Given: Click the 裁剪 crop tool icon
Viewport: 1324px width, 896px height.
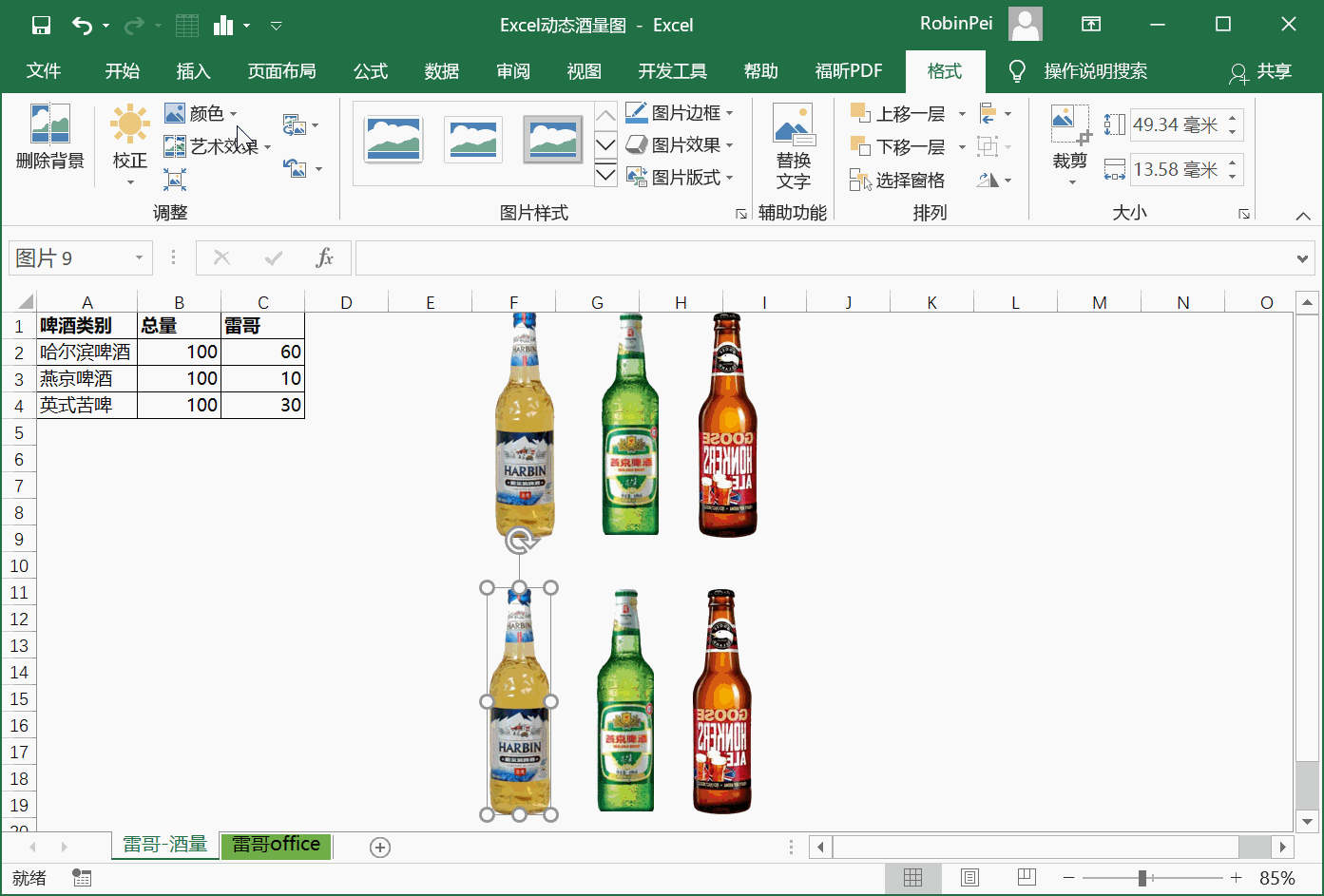Looking at the screenshot, I should 1070,125.
